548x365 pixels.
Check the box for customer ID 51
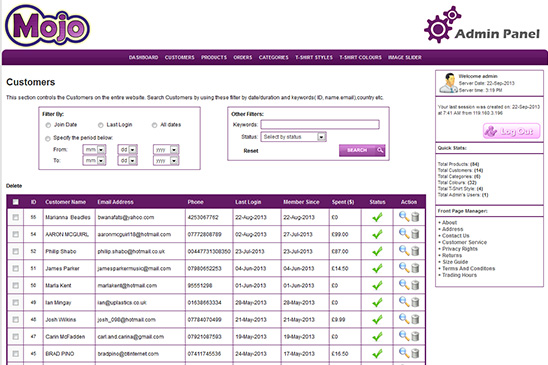15,268
